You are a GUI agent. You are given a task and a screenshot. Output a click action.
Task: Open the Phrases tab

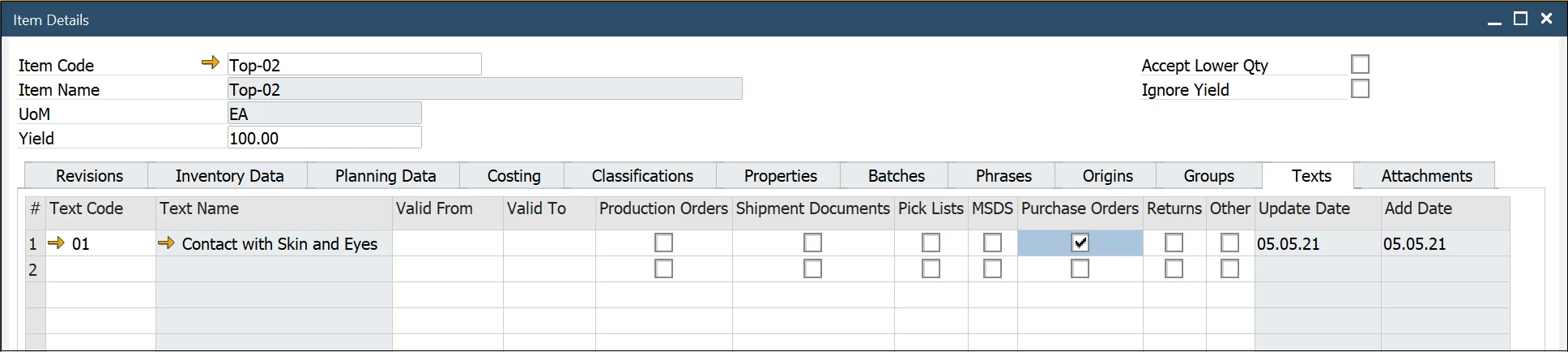[x=1003, y=176]
